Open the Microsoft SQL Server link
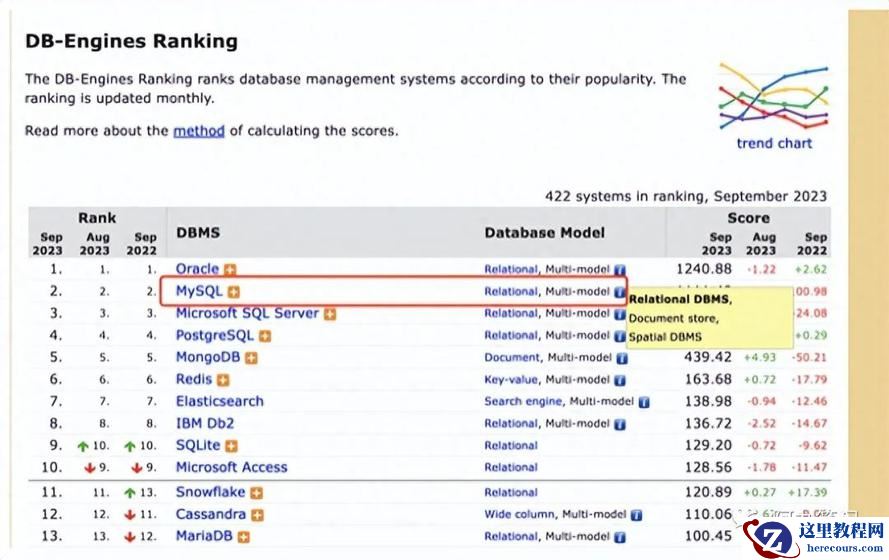The width and height of the screenshot is (889, 560). tap(247, 313)
